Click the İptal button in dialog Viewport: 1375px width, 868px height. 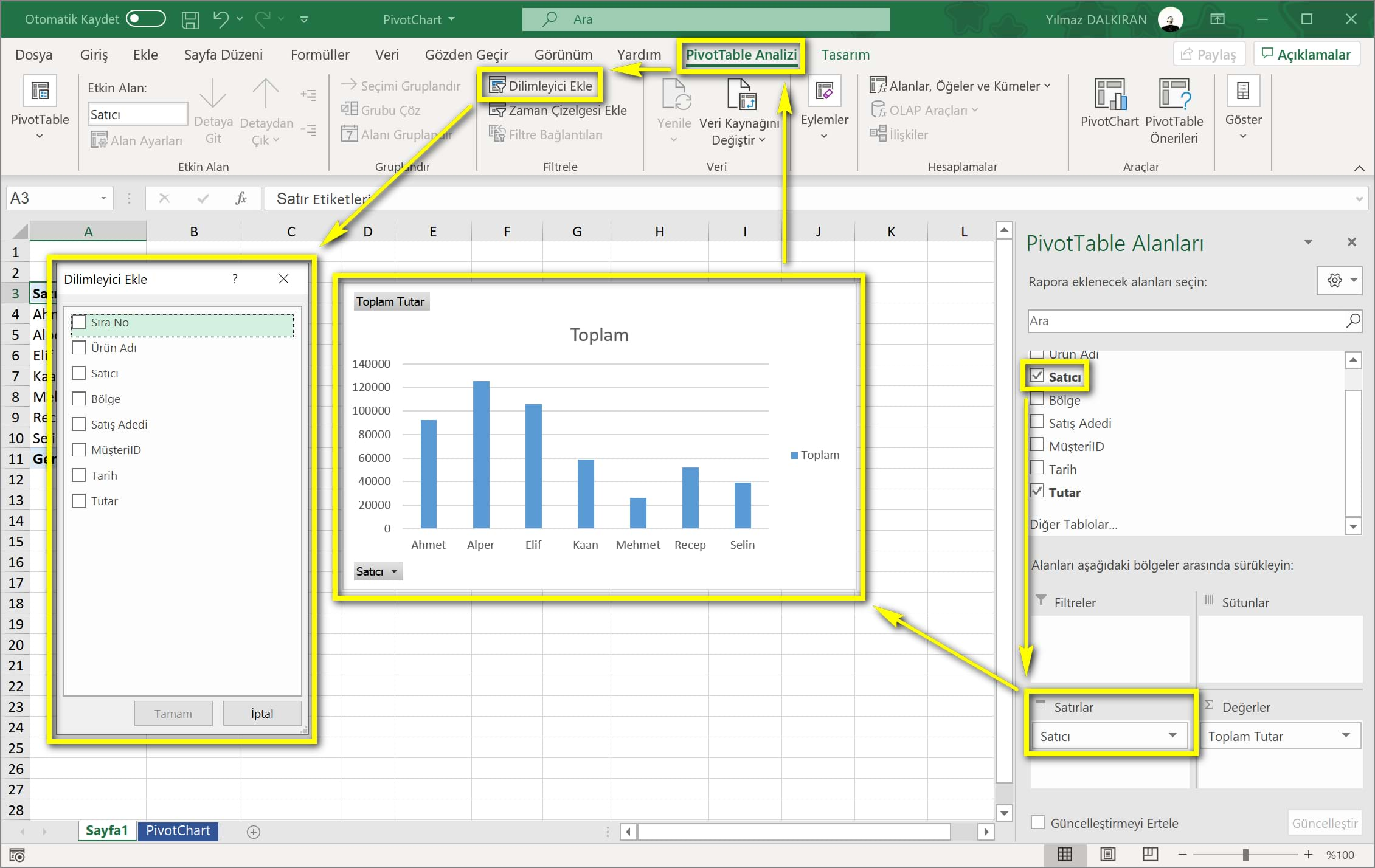(x=262, y=714)
